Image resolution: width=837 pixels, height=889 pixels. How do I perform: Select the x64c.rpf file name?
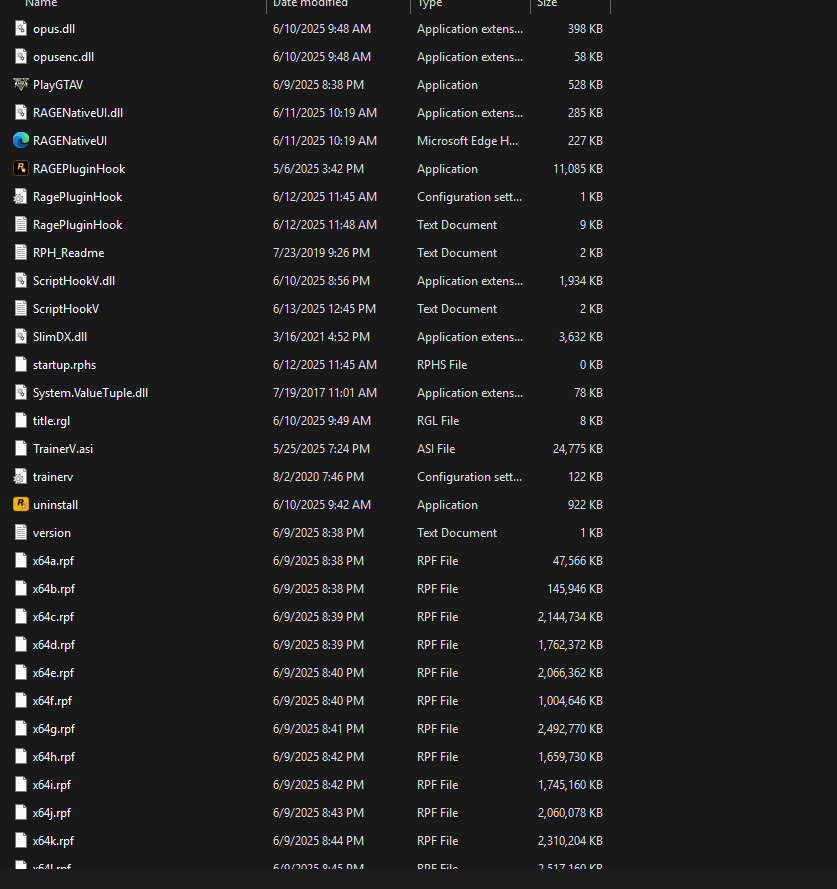click(x=54, y=617)
